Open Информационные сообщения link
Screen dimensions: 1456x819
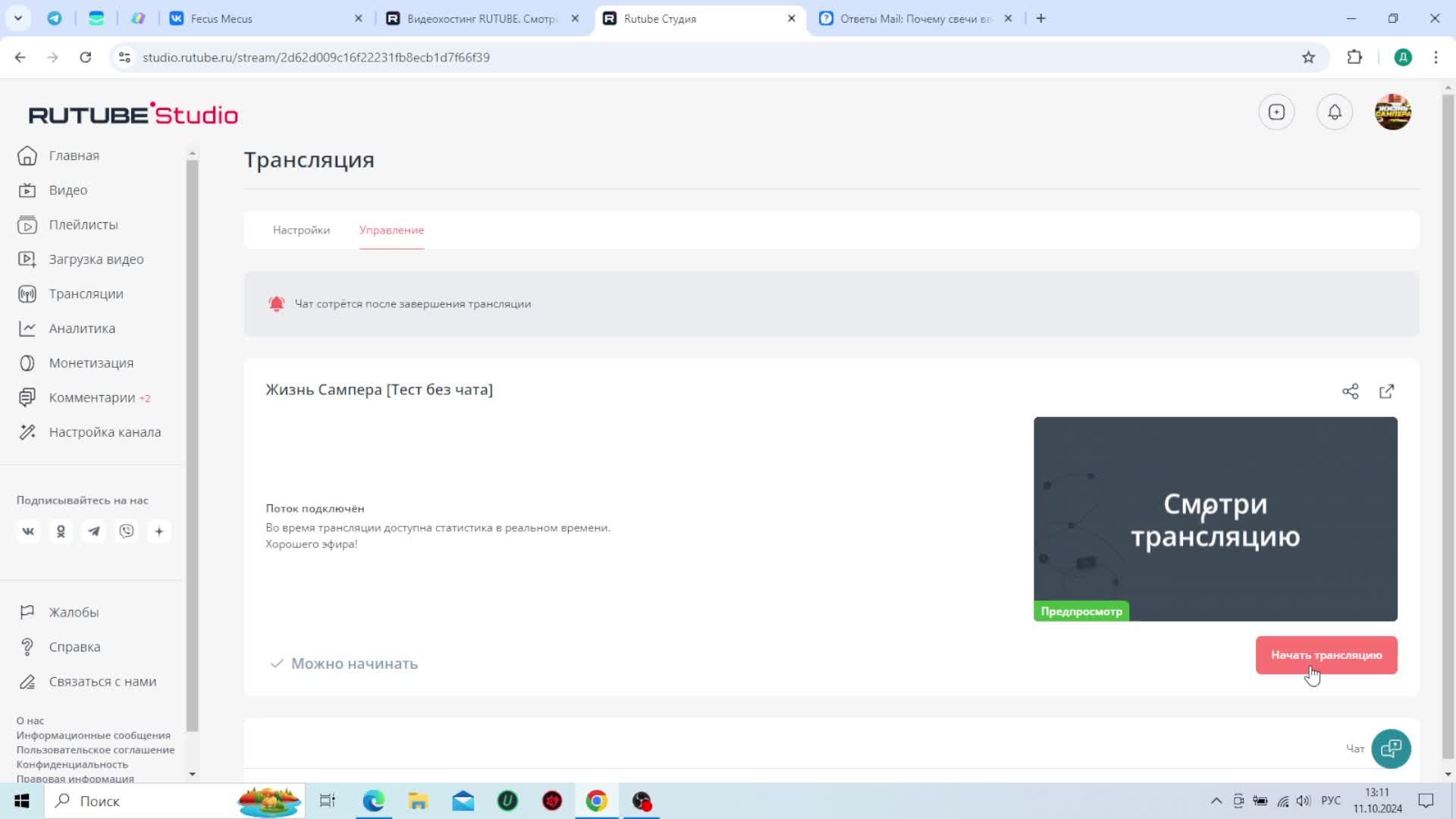point(93,735)
